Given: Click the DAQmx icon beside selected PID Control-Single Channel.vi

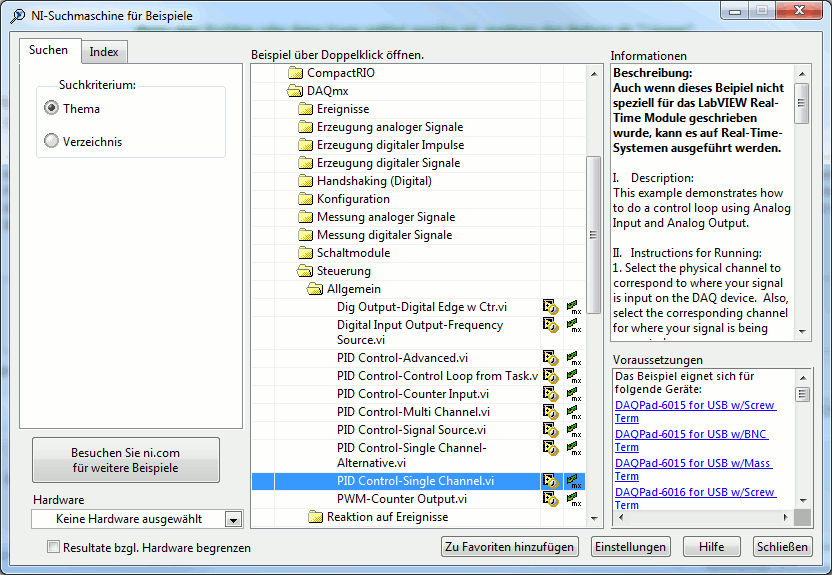Looking at the screenshot, I should (574, 481).
